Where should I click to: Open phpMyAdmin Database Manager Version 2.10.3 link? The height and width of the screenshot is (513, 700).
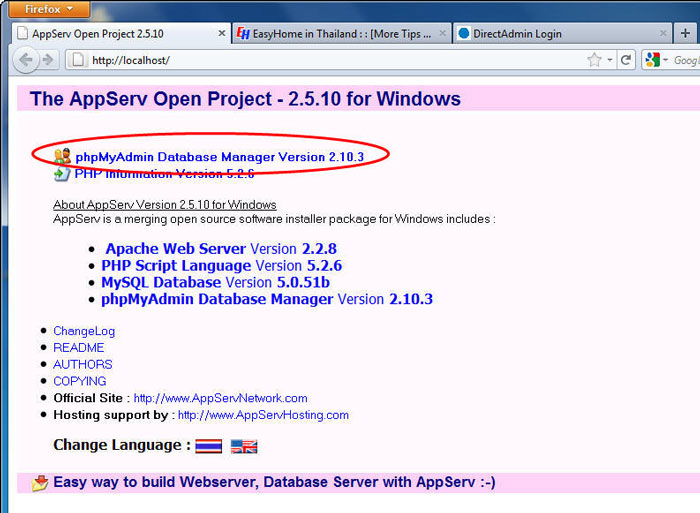[x=220, y=157]
